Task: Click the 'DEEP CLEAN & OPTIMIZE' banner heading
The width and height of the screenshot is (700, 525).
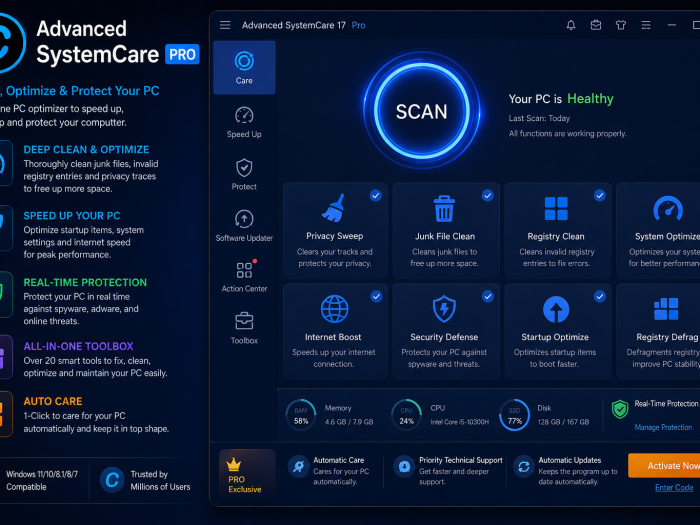Action: coord(86,150)
